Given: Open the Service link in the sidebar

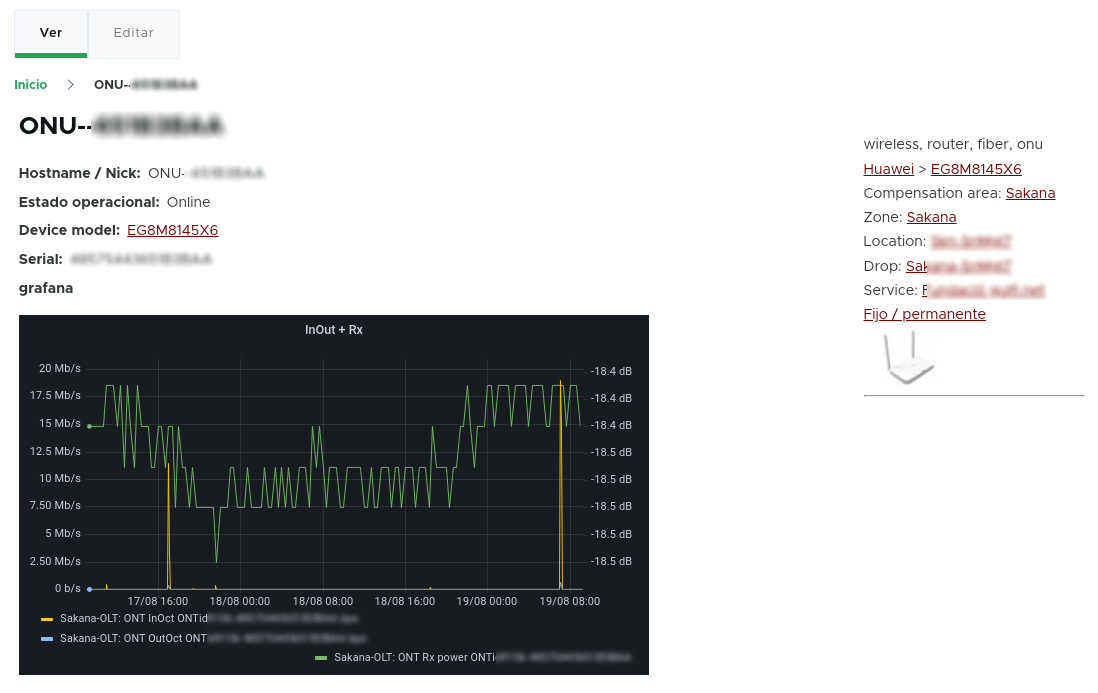Looking at the screenshot, I should point(983,290).
